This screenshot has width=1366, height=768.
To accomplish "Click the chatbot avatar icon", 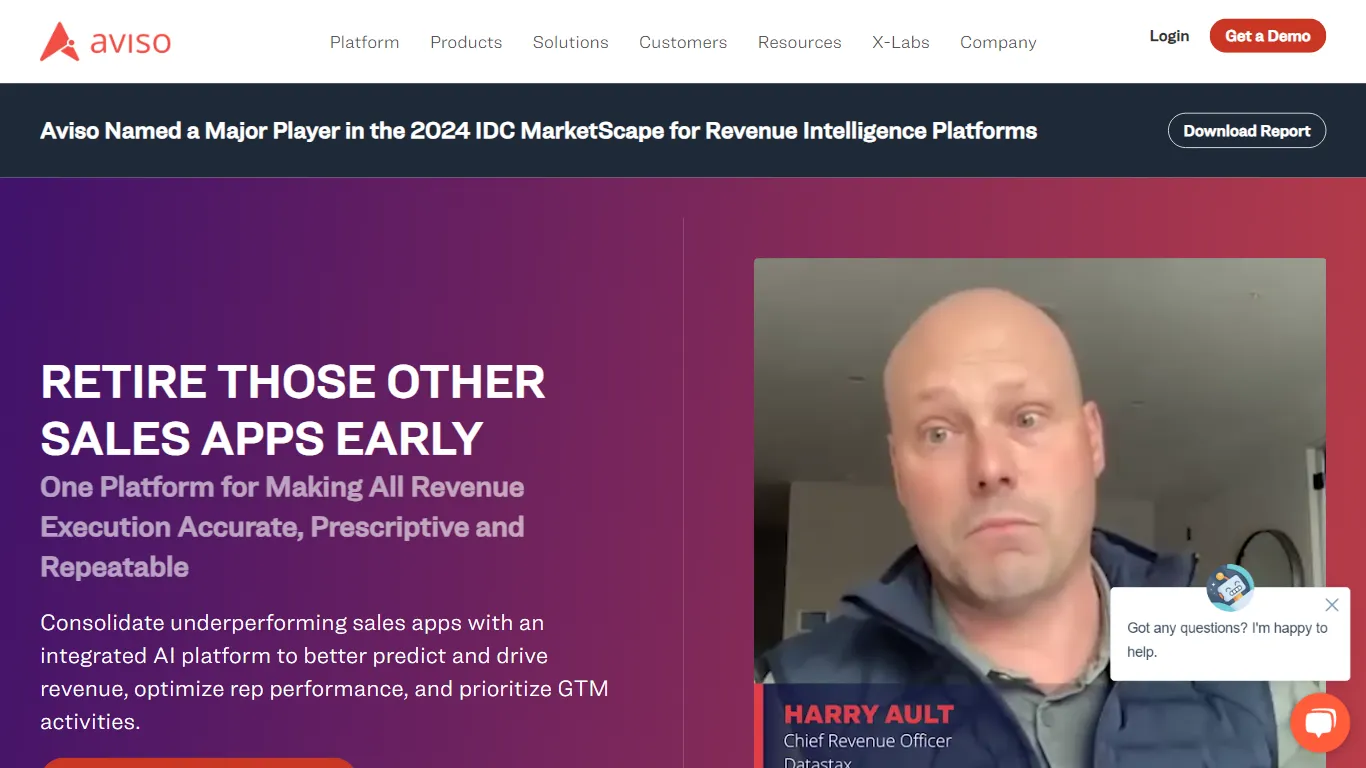I will click(x=1230, y=588).
